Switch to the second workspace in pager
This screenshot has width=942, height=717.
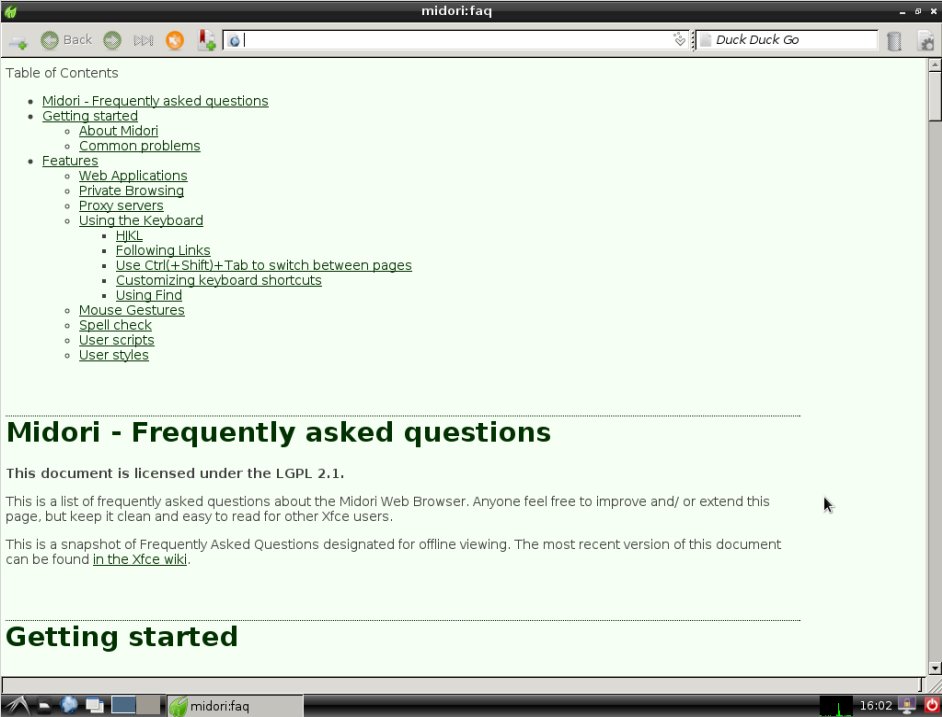pos(148,705)
